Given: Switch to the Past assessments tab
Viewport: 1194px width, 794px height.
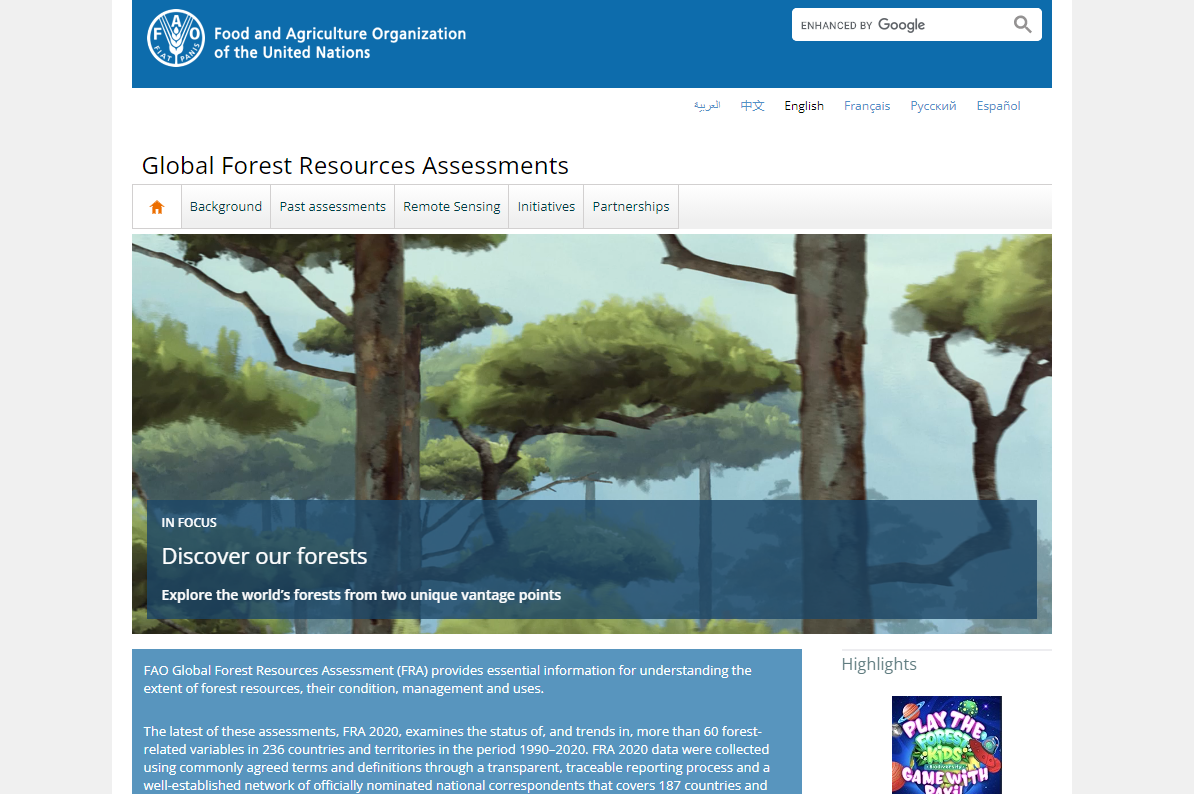Looking at the screenshot, I should click(332, 206).
